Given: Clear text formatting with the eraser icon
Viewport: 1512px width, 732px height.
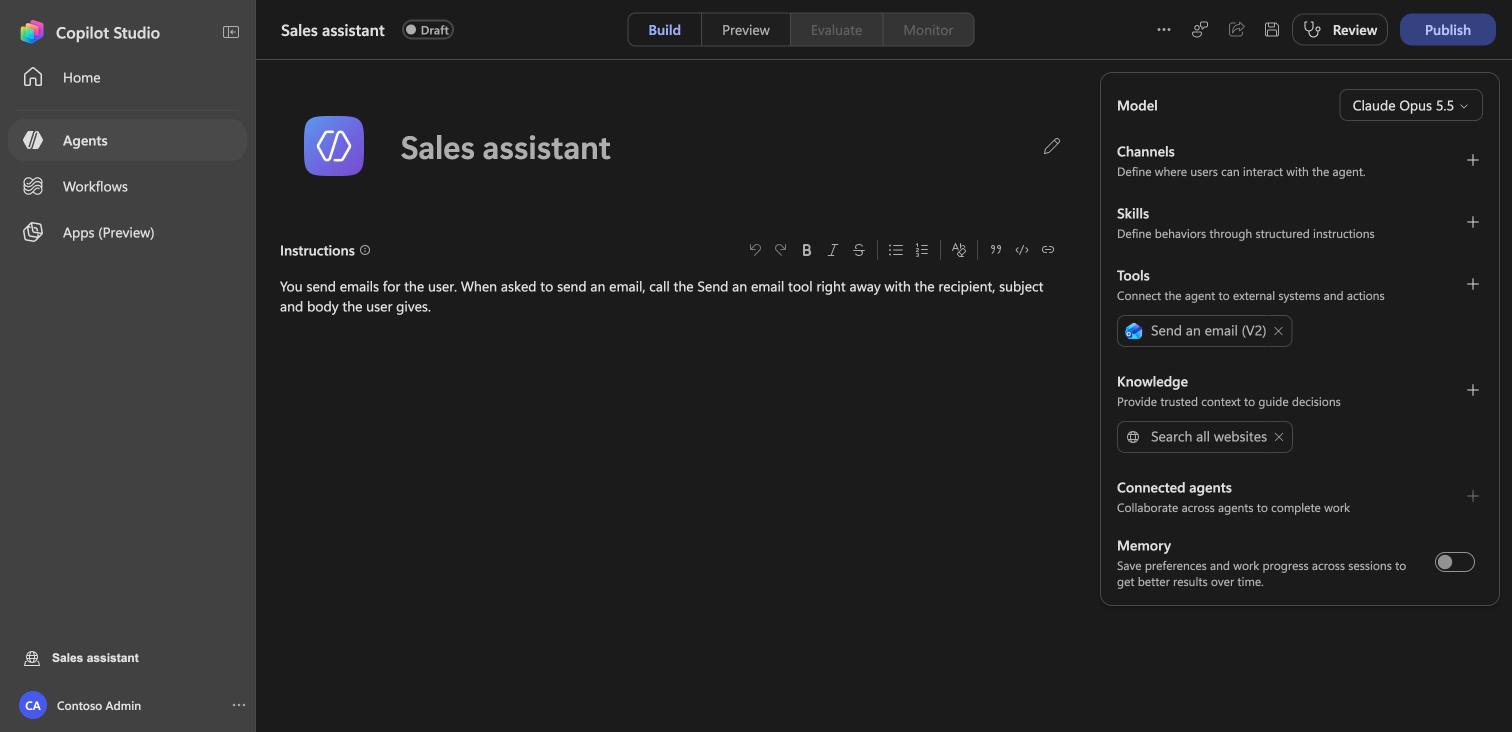Looking at the screenshot, I should pyautogui.click(x=959, y=250).
